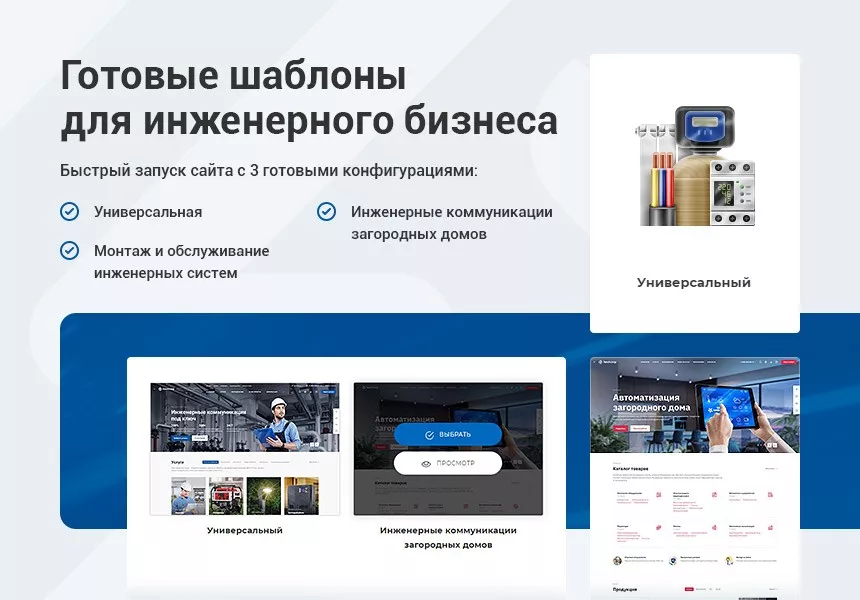The image size is (860, 600).
Task: Check the Инженерные коммуникации загородных домов option
Action: [x=325, y=212]
